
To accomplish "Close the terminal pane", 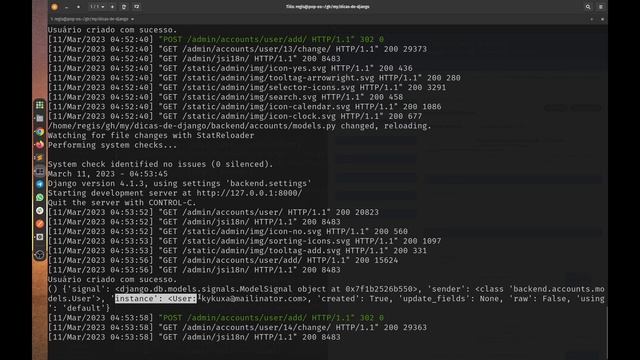I will (602, 19).
